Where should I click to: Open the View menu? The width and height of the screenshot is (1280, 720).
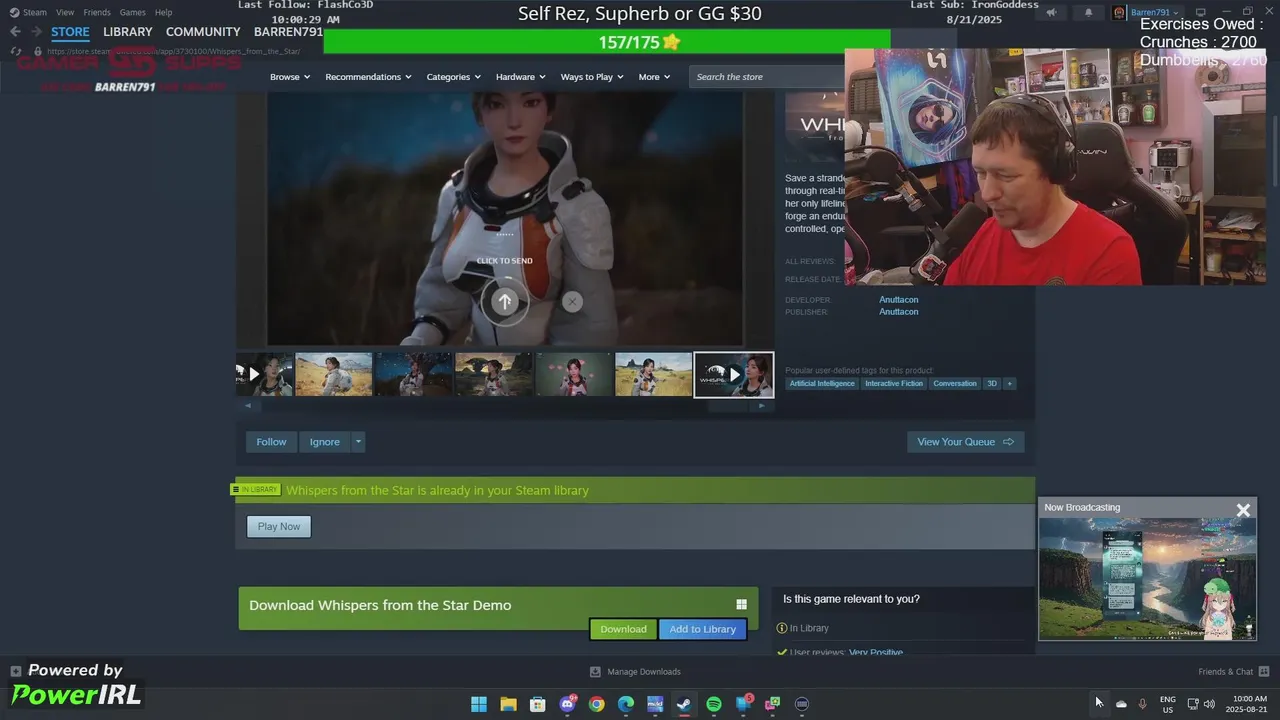65,12
